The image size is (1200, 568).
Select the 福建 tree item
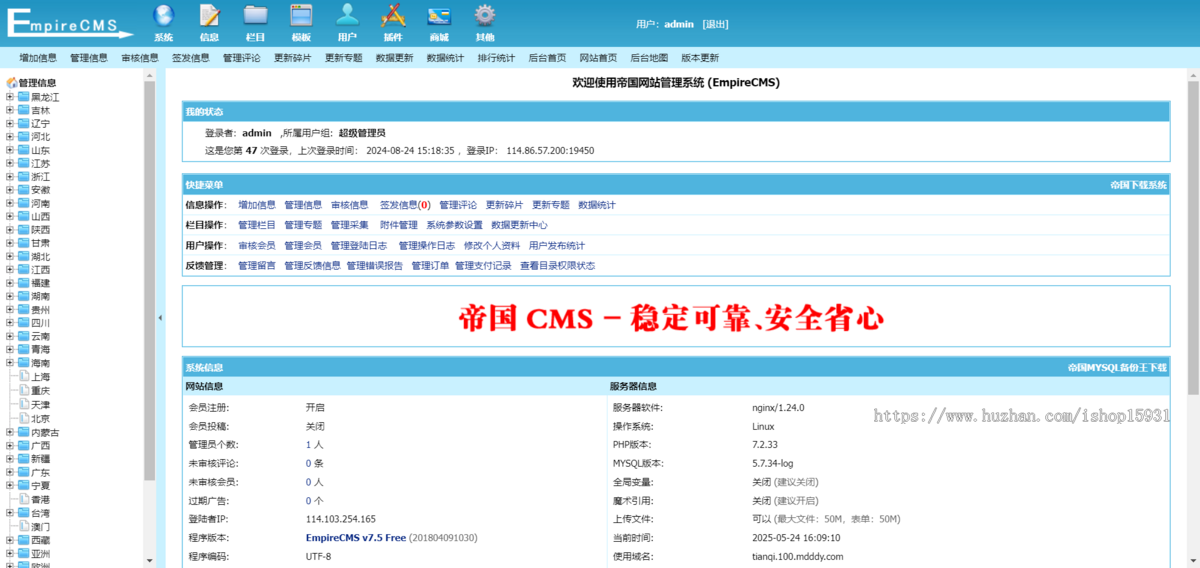[x=41, y=284]
